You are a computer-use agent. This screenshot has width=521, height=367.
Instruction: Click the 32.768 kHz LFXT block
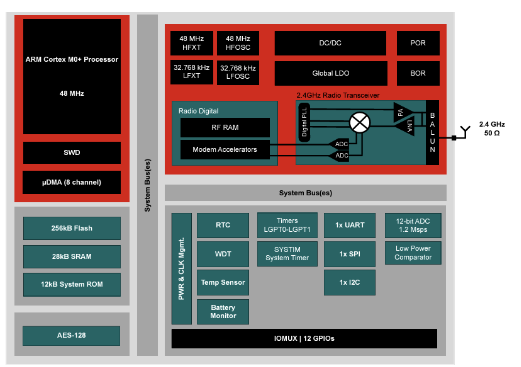(191, 72)
